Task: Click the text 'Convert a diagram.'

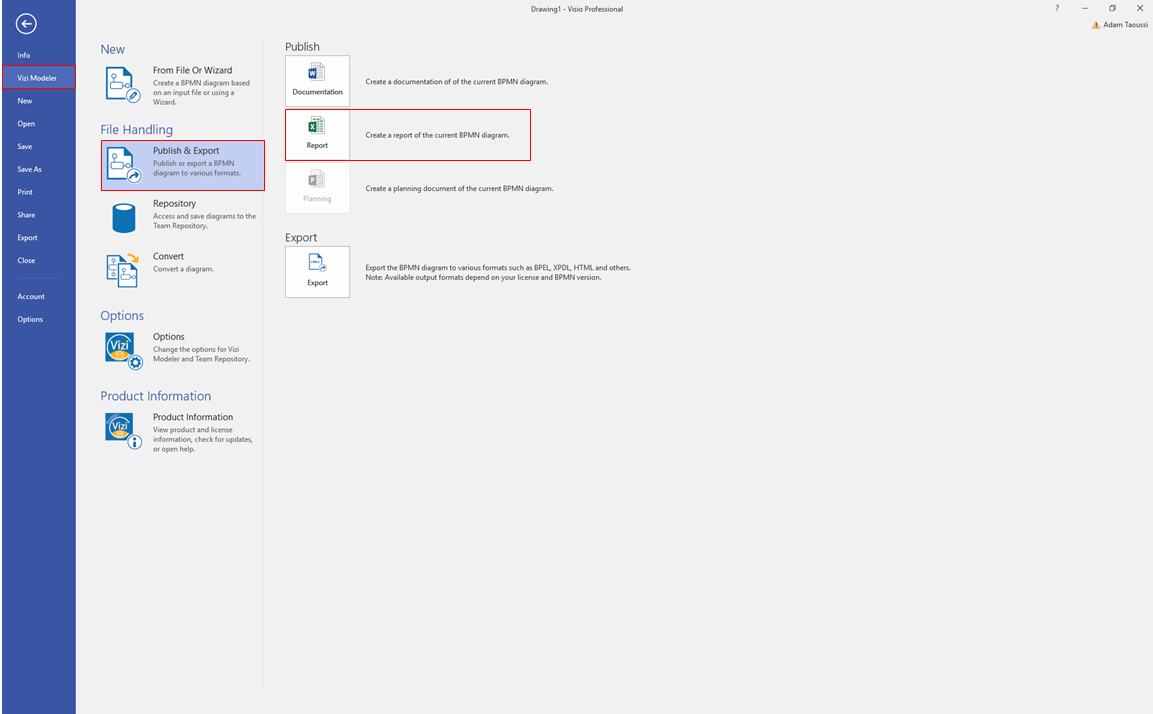Action: pos(183,269)
